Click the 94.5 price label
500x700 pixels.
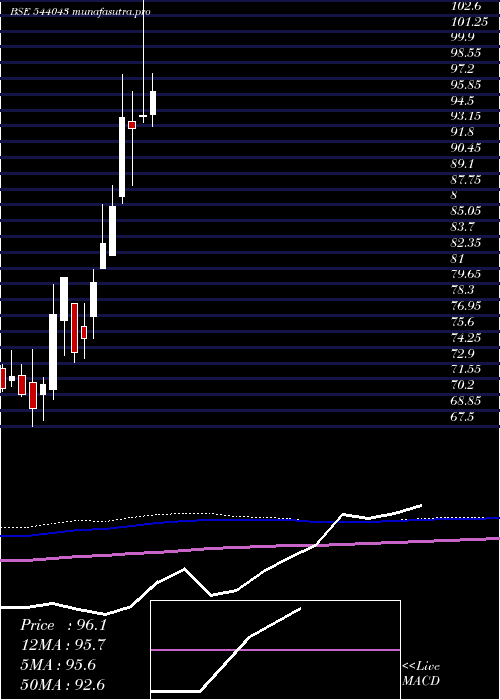(x=462, y=100)
